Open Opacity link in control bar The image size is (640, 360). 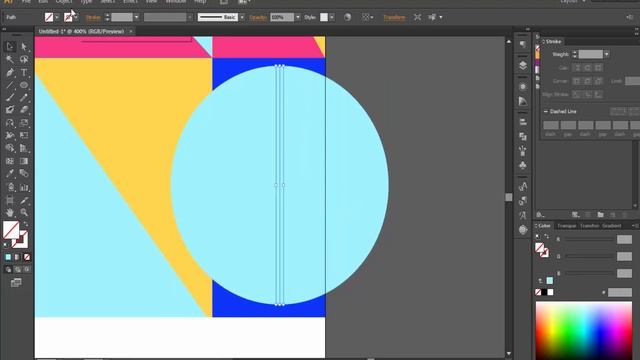(258, 18)
